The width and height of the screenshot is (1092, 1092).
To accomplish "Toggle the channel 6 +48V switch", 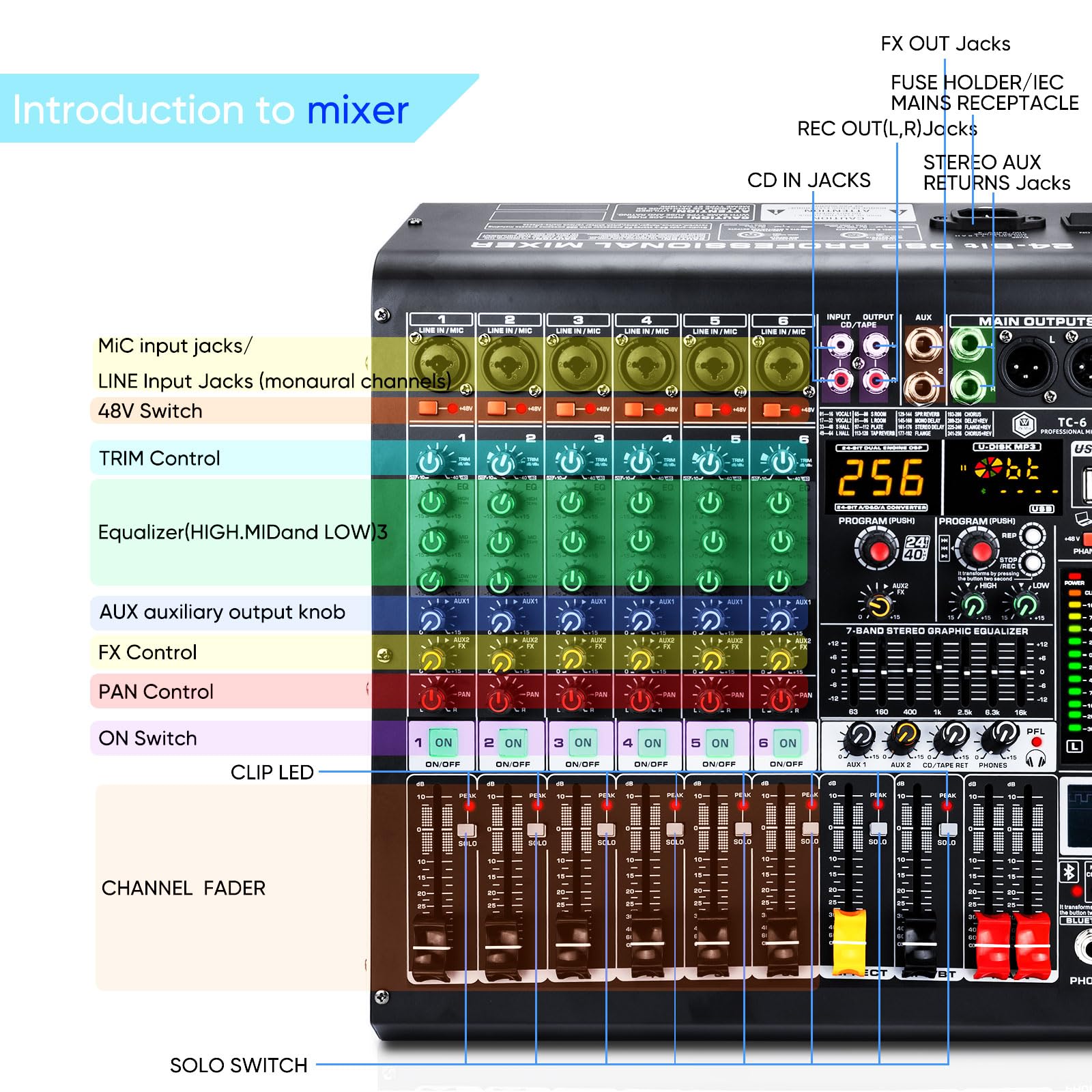I will click(x=772, y=409).
